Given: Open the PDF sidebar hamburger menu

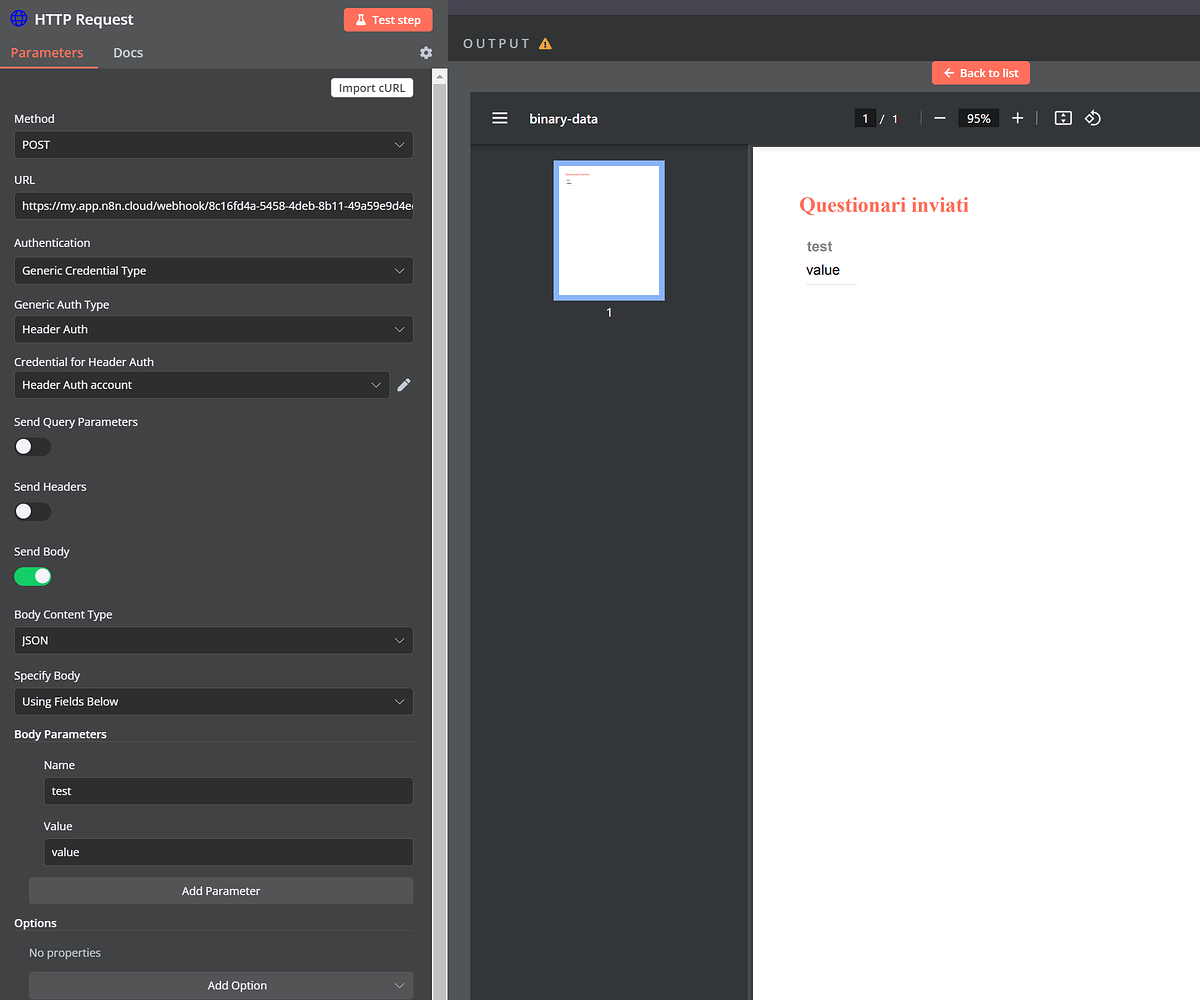Looking at the screenshot, I should point(499,117).
